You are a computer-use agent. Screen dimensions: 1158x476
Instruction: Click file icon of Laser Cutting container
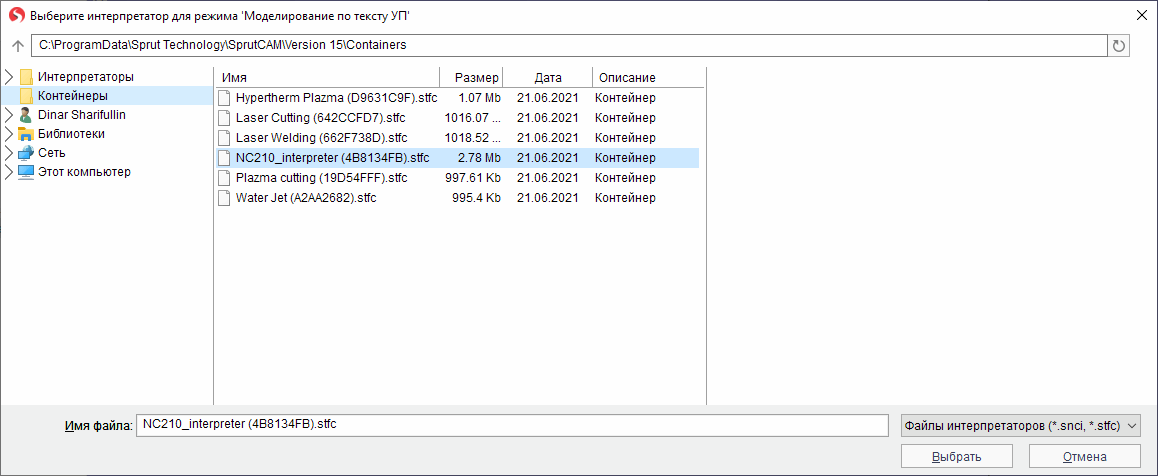point(225,118)
